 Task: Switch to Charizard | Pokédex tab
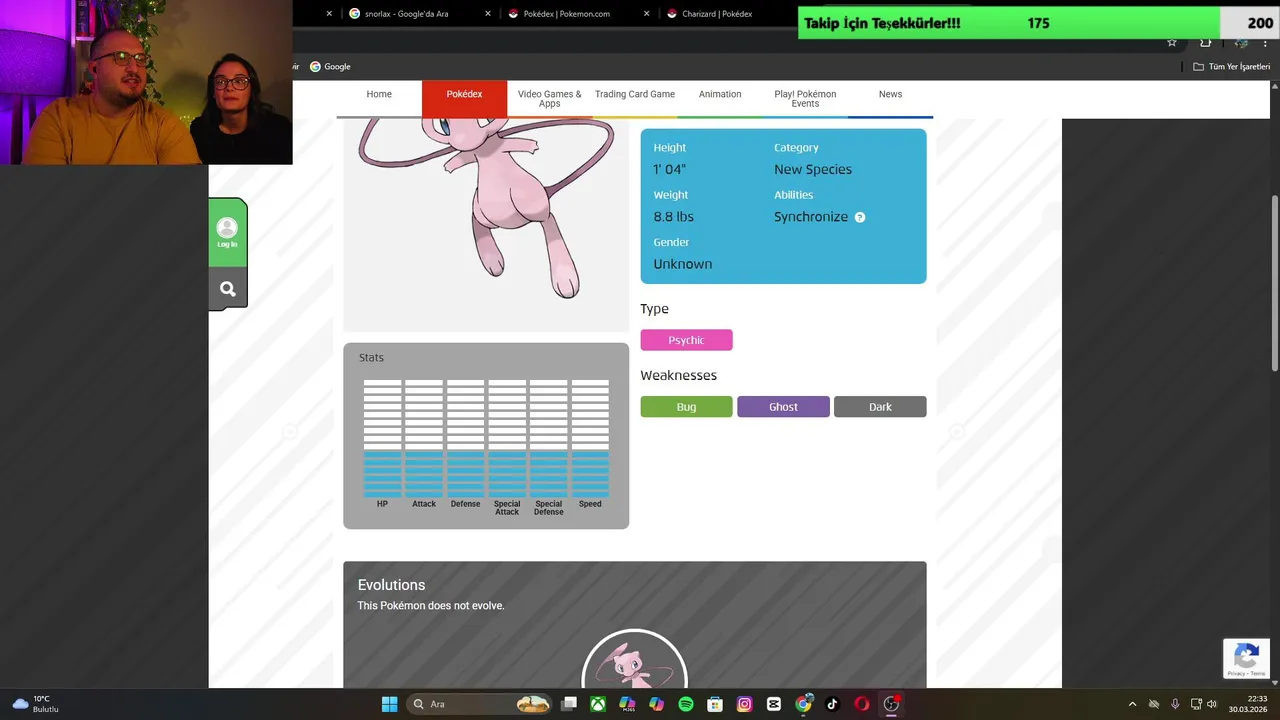(718, 14)
